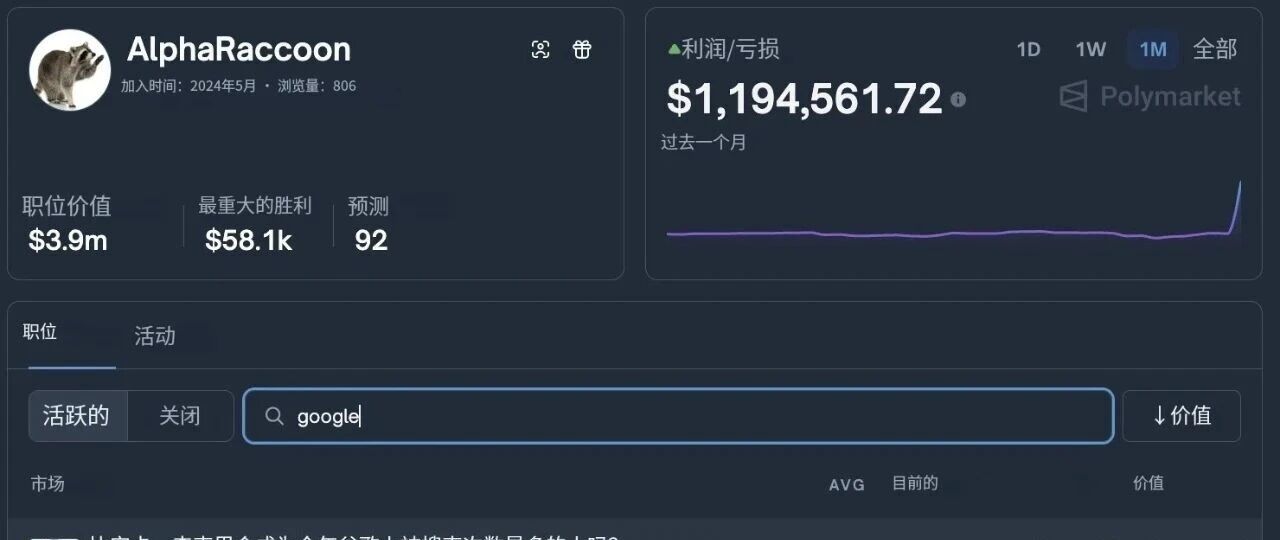Click the 市场 column header

pyautogui.click(x=47, y=484)
